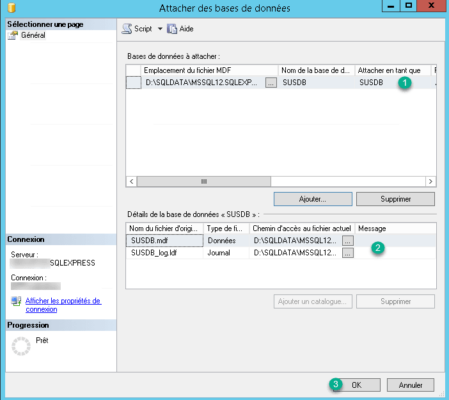Click current path cell of SUSDB_log.ldf row
The image size is (449, 400).
click(296, 253)
